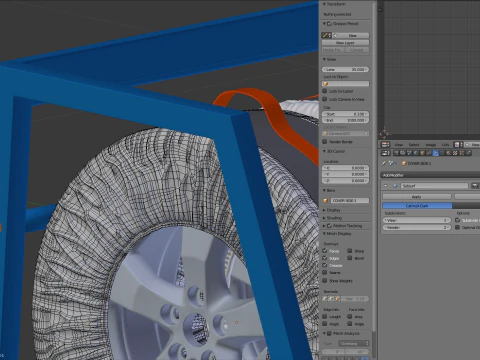Open the Scene properties tab icon
This screenshot has width=480, height=360.
(409, 153)
